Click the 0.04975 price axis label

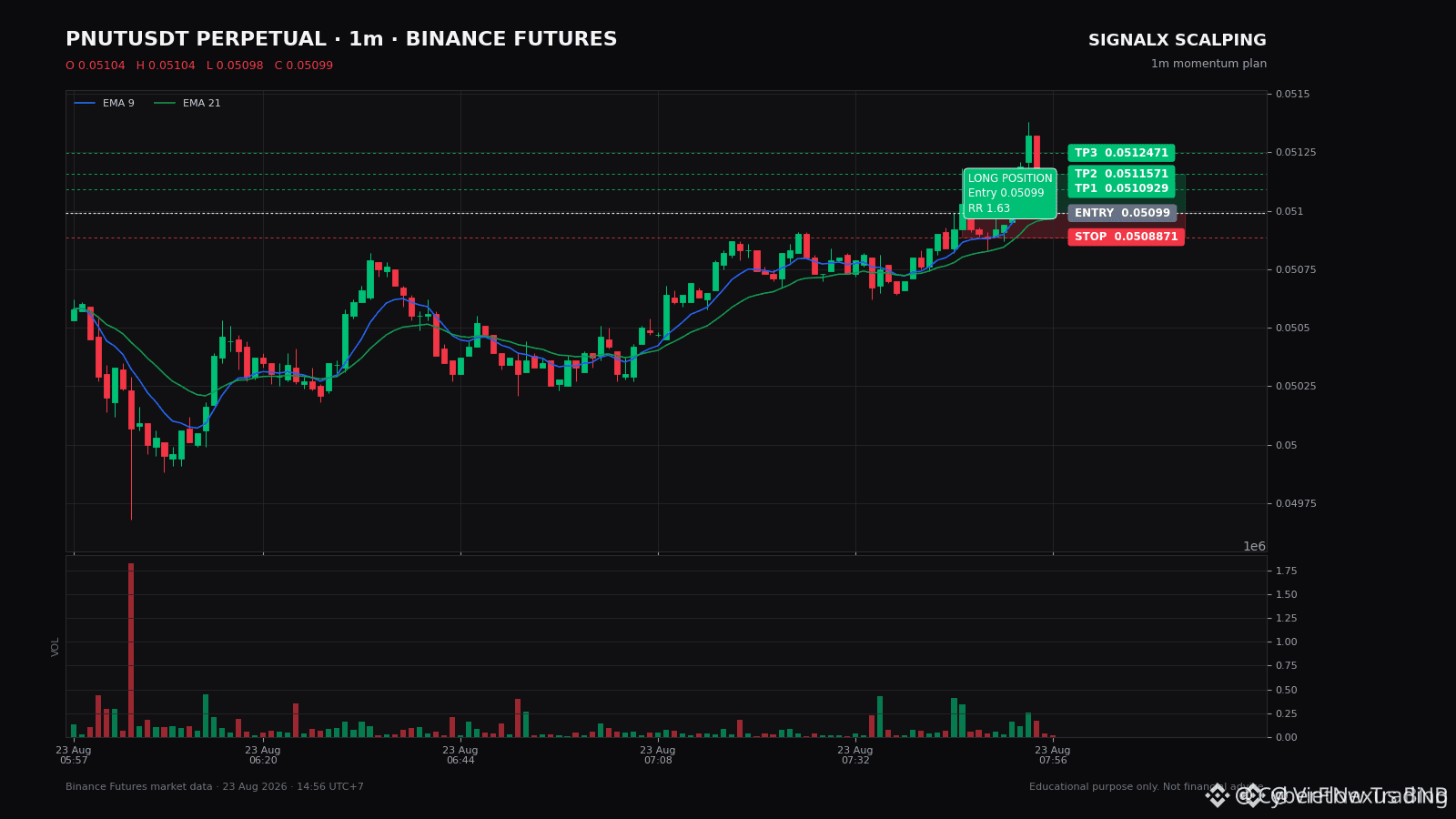pos(1296,503)
